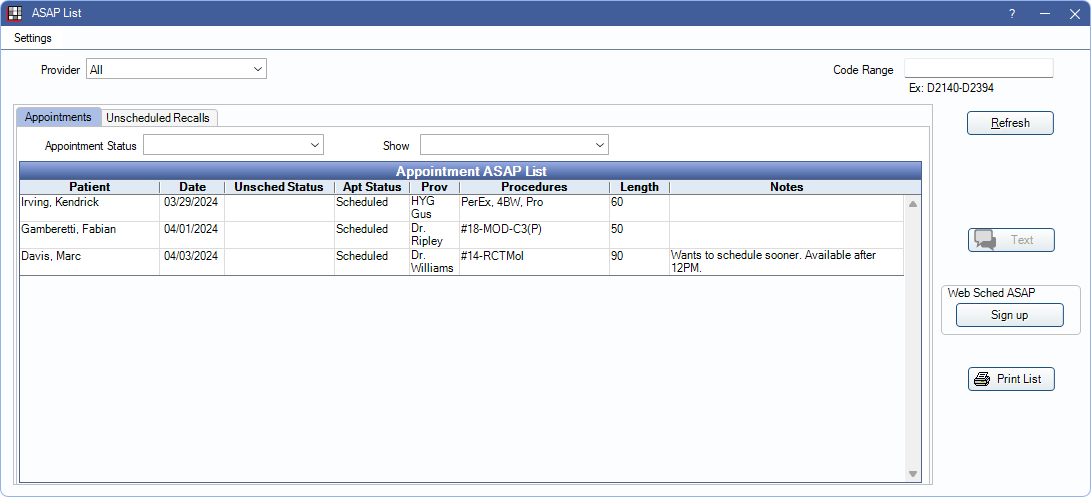This screenshot has height=497, width=1091.
Task: Switch to the Unscheduled Recalls tab
Action: pyautogui.click(x=158, y=117)
